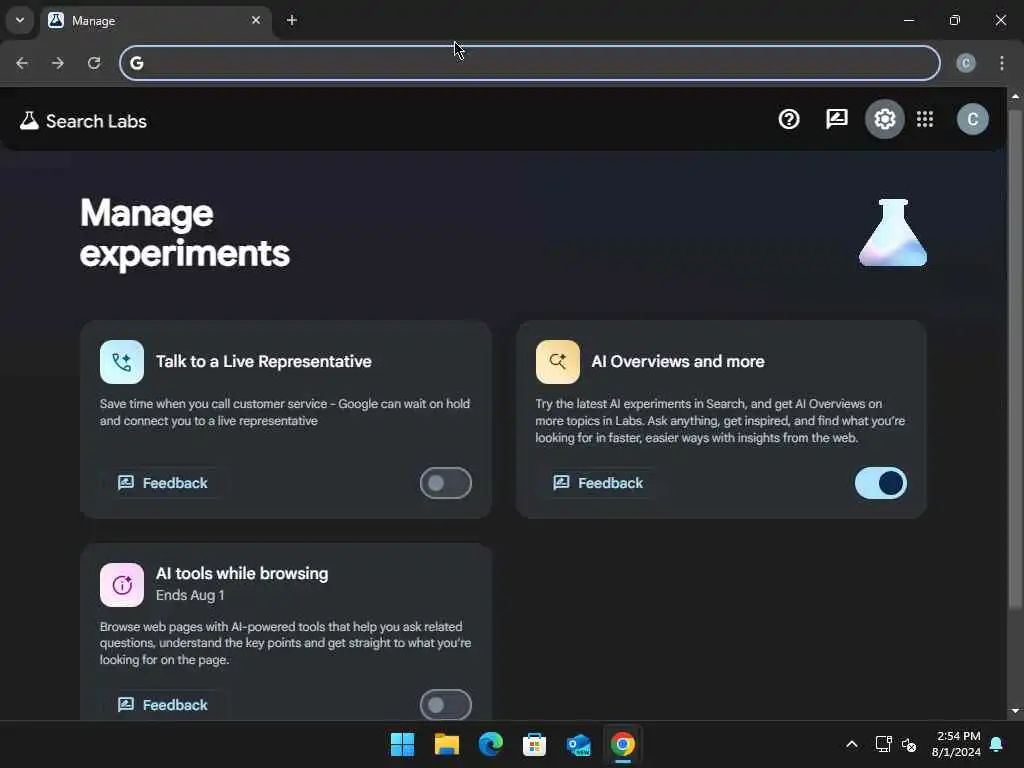Turn off AI Overviews and more switch
The height and width of the screenshot is (768, 1024).
click(880, 483)
